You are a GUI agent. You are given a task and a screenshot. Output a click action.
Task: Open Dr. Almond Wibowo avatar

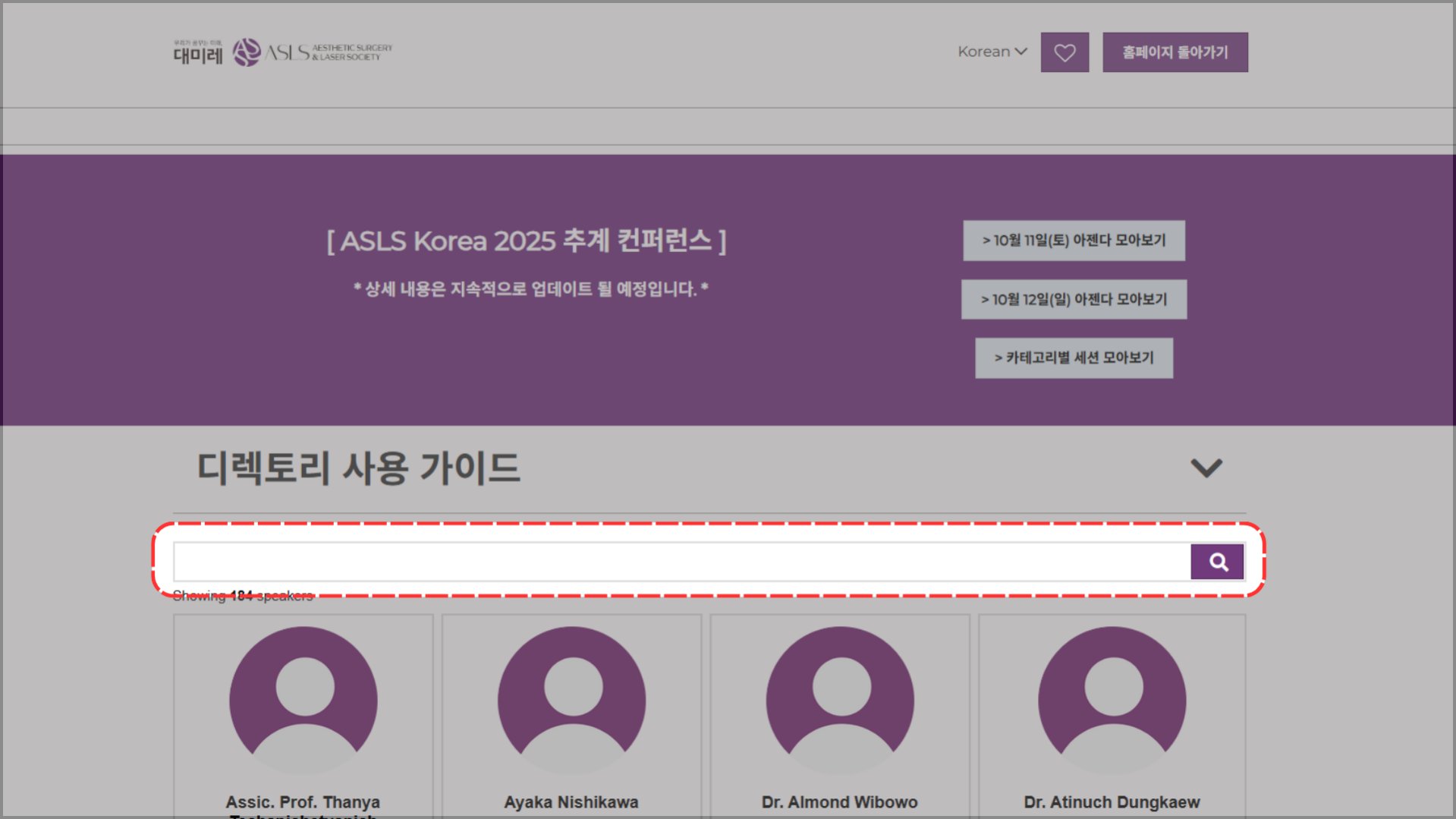[x=840, y=700]
